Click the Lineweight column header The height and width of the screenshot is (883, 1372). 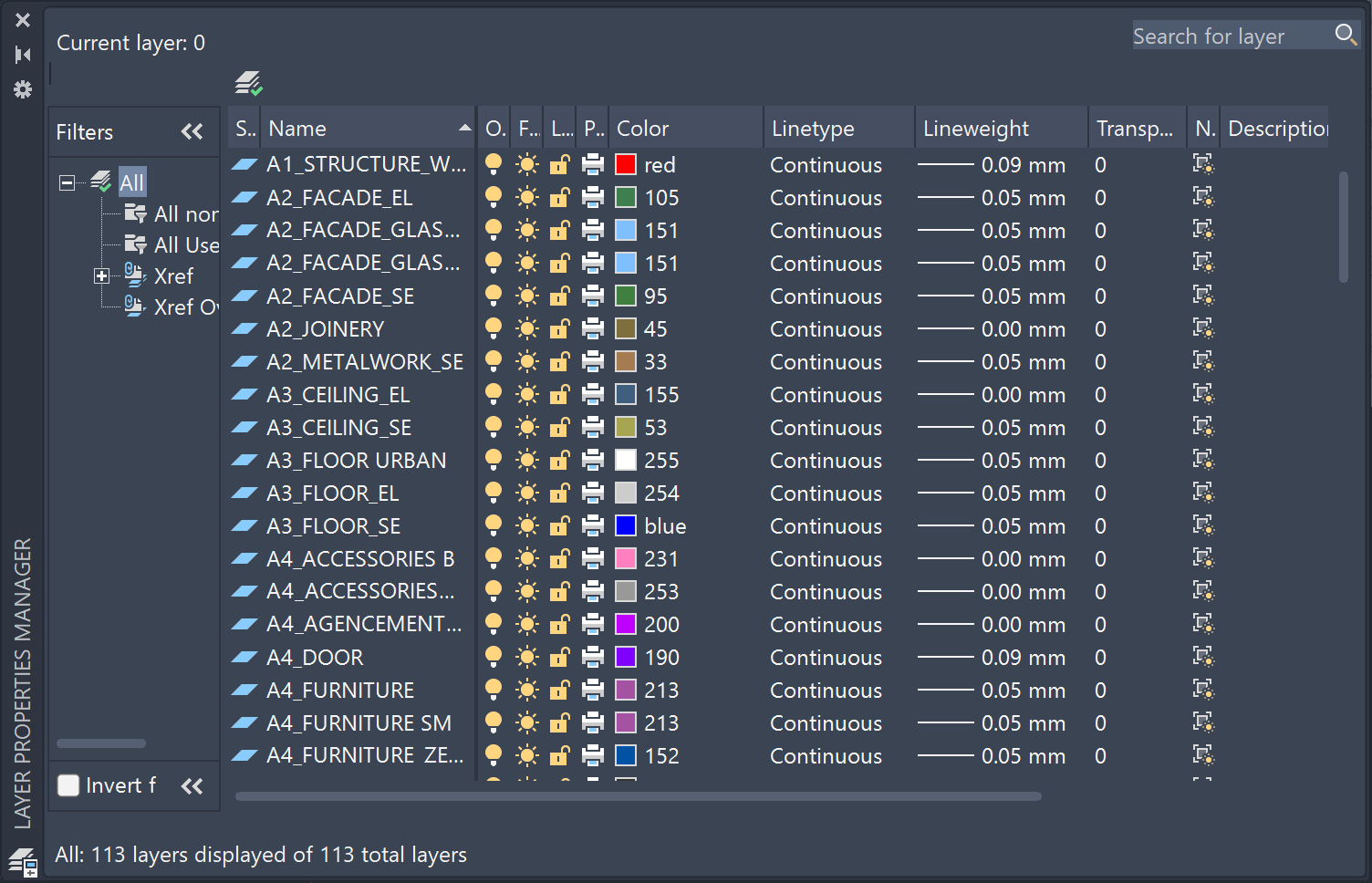(999, 129)
